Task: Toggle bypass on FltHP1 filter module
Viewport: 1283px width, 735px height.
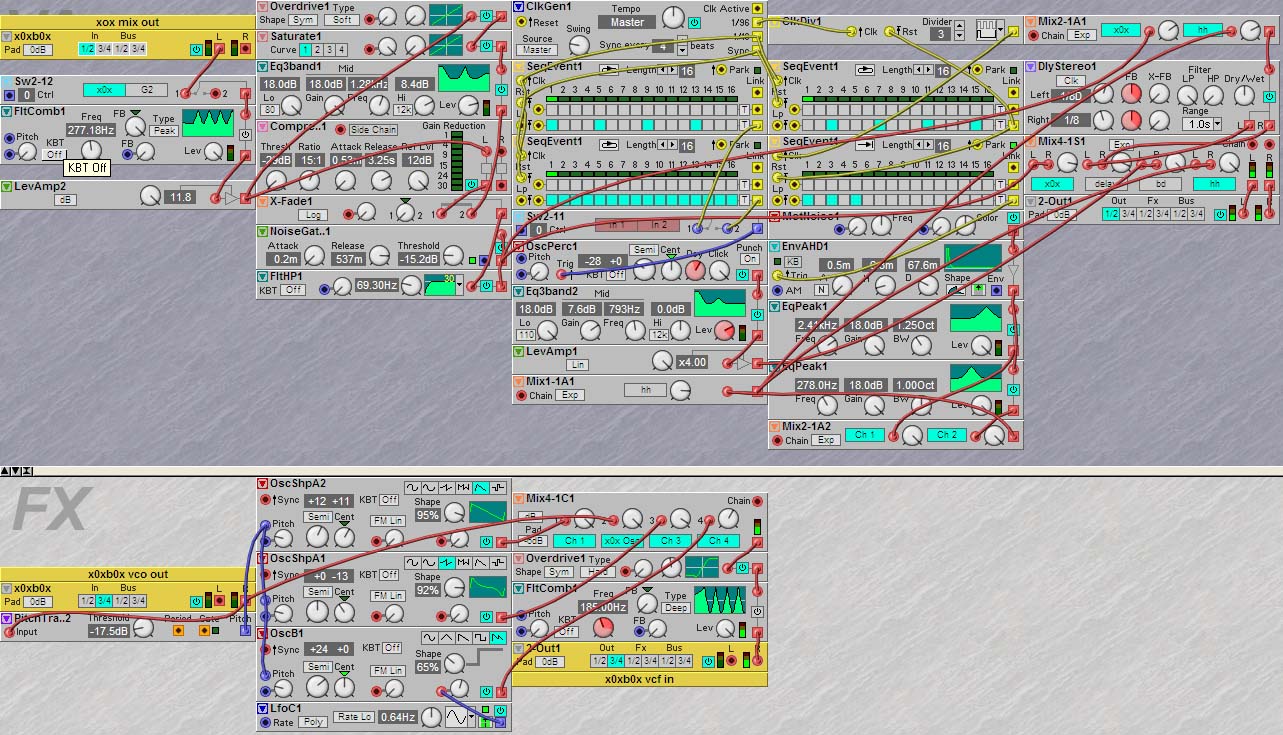Action: (485, 286)
